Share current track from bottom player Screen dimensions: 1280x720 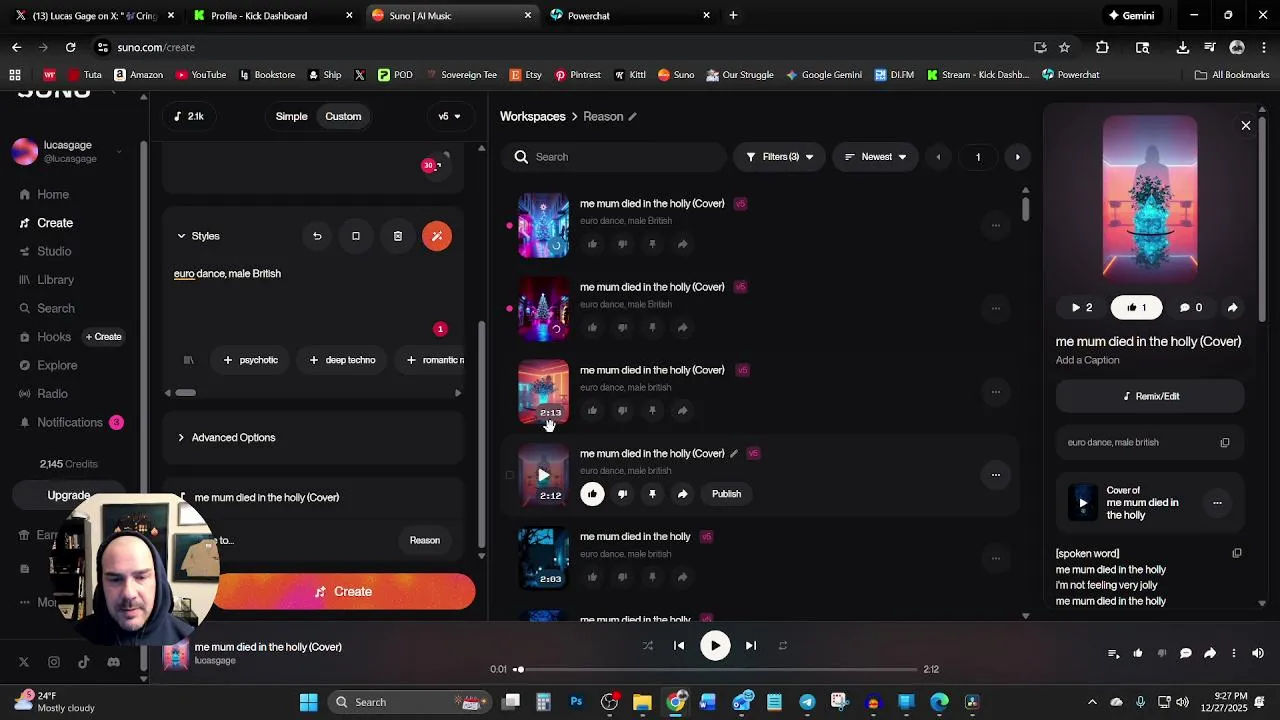point(1210,654)
